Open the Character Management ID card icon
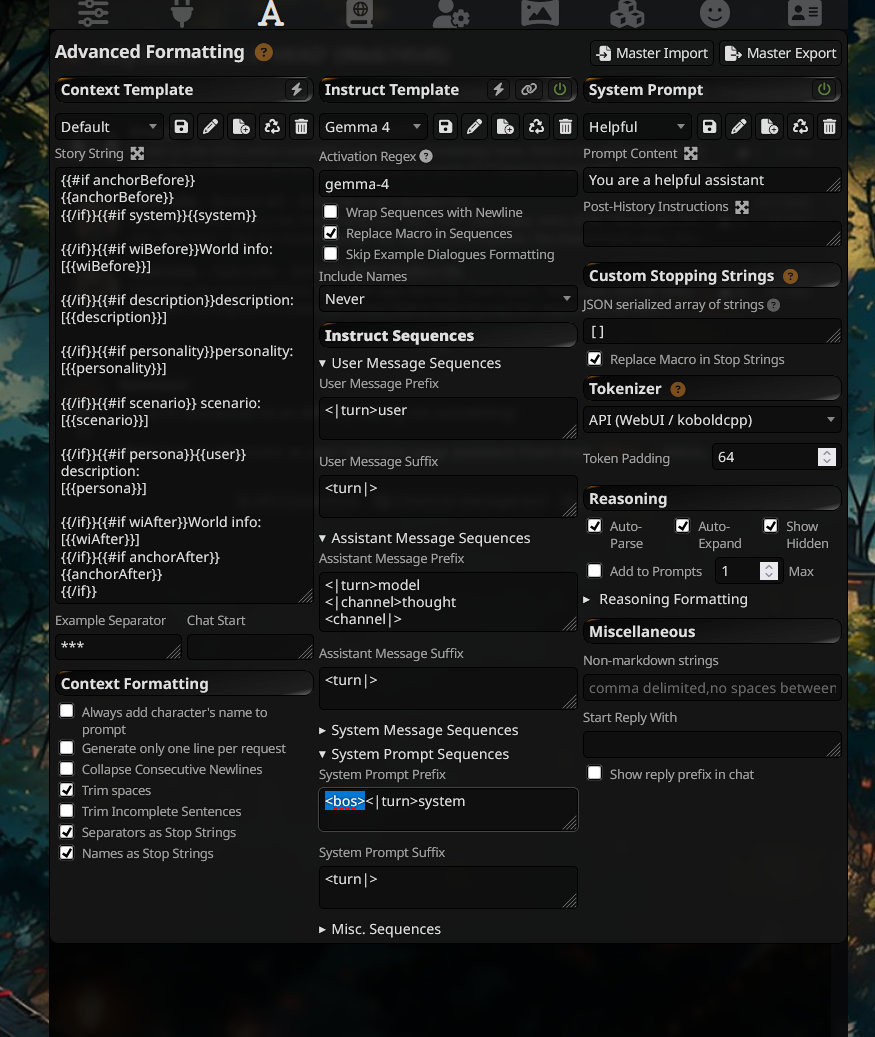This screenshot has height=1037, width=875. [x=805, y=13]
